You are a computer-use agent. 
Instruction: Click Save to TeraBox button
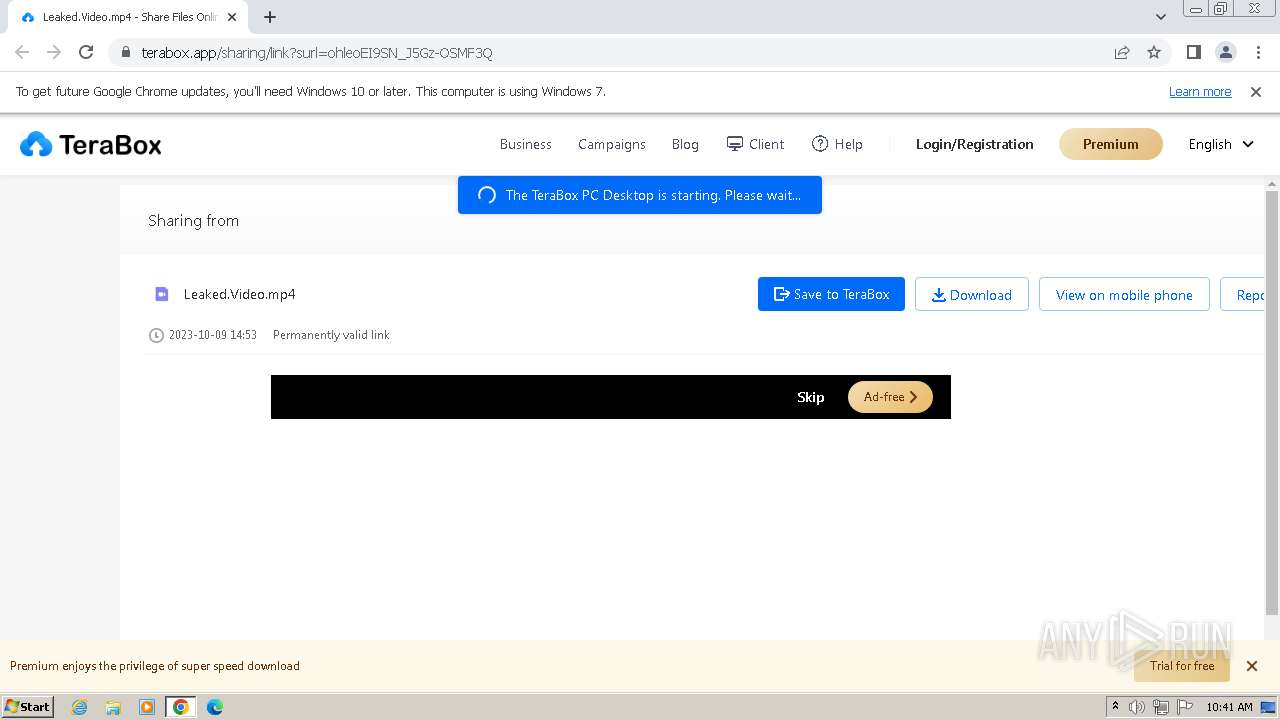(x=831, y=295)
